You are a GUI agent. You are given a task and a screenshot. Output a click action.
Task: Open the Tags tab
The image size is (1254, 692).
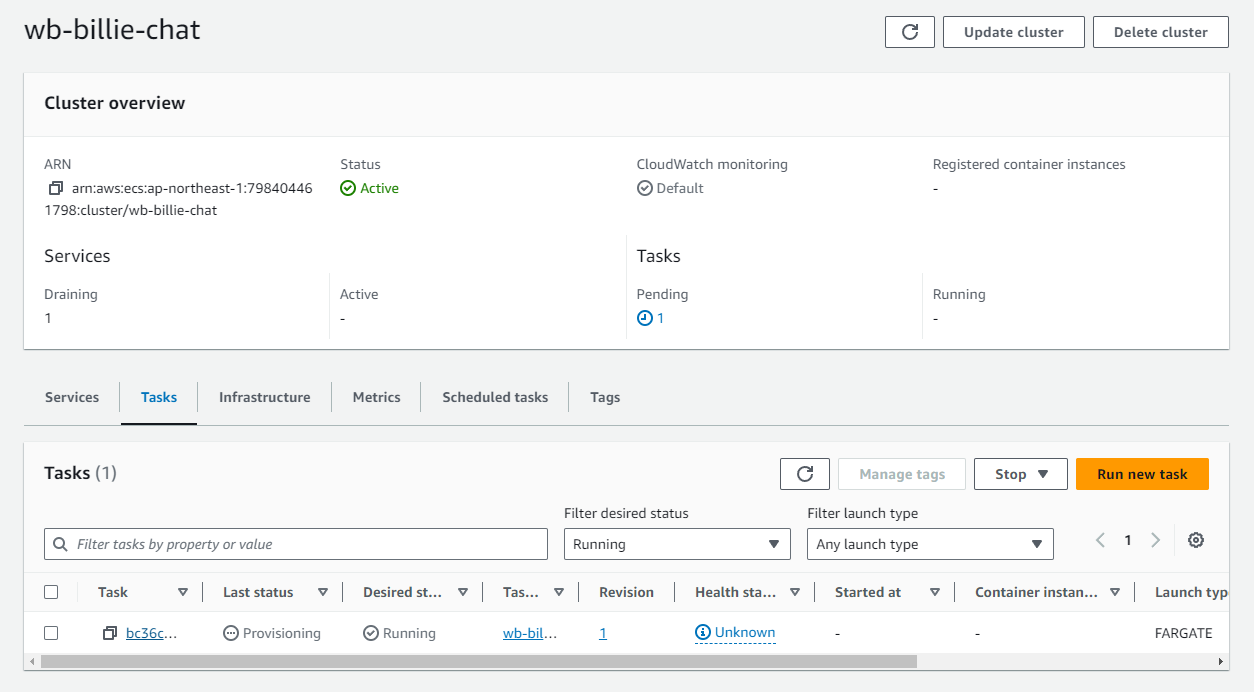pos(605,397)
